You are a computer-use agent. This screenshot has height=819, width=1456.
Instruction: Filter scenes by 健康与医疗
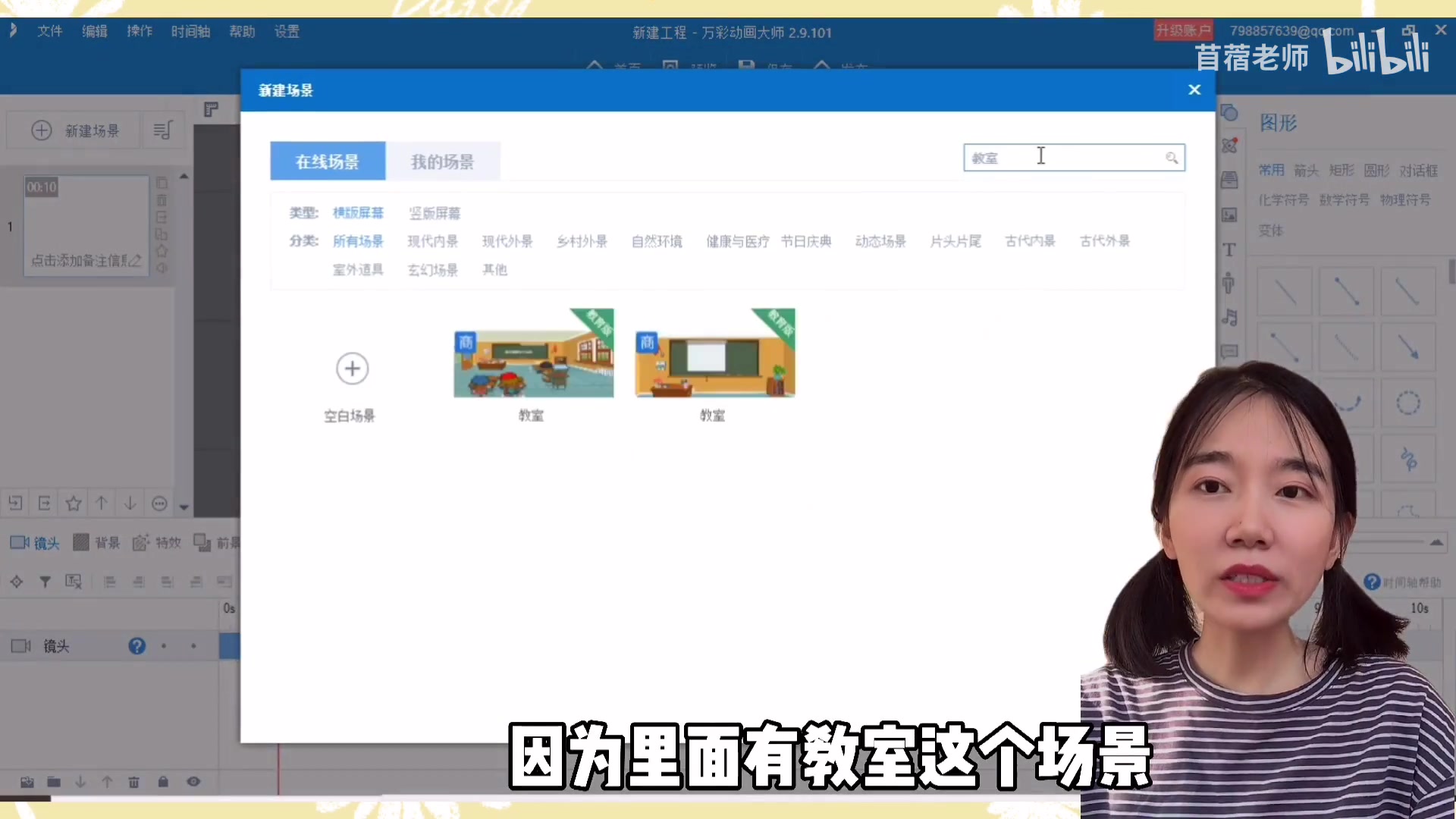pos(737,241)
